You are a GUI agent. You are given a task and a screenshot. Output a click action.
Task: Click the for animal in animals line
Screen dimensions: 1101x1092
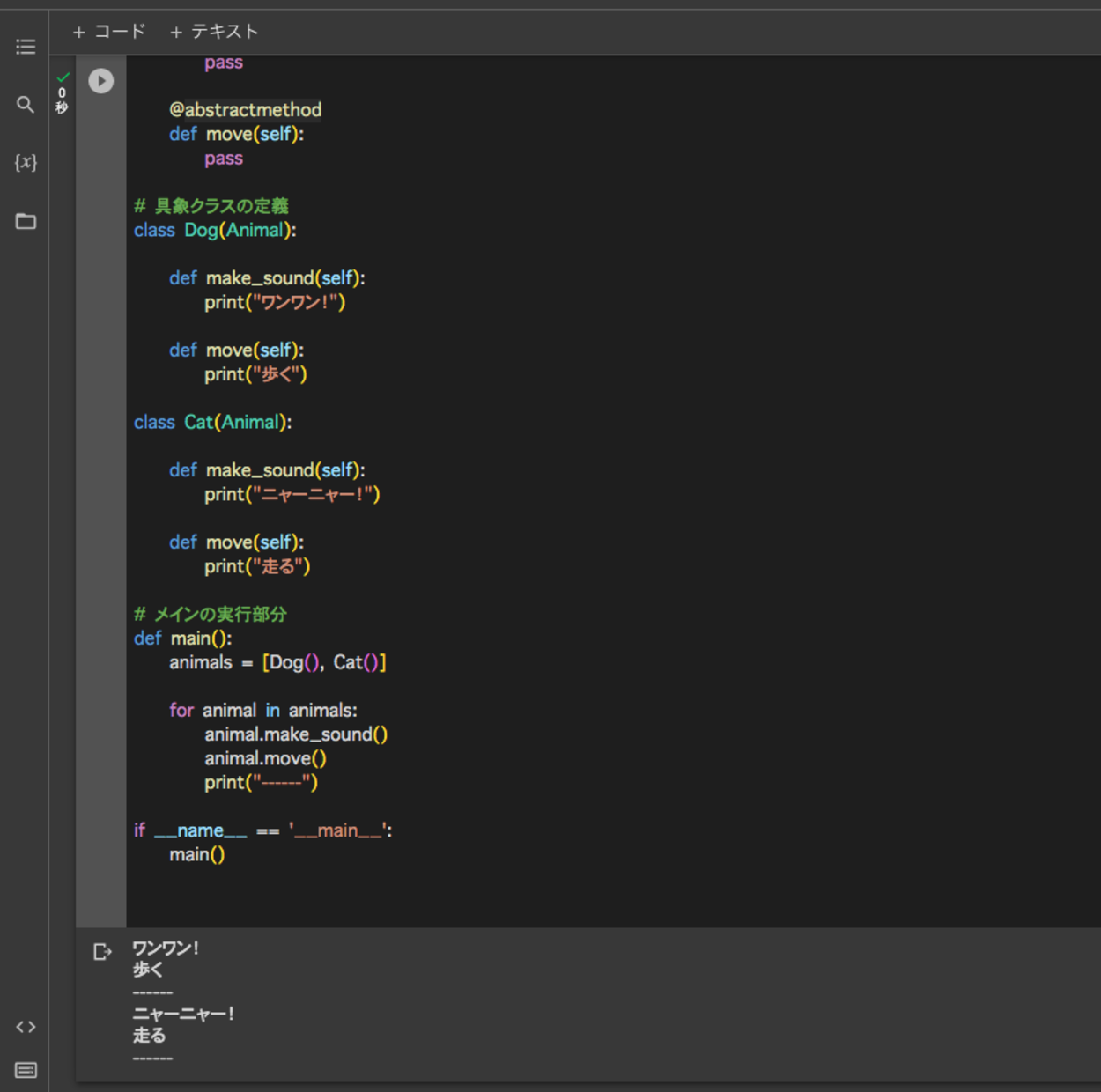(262, 711)
